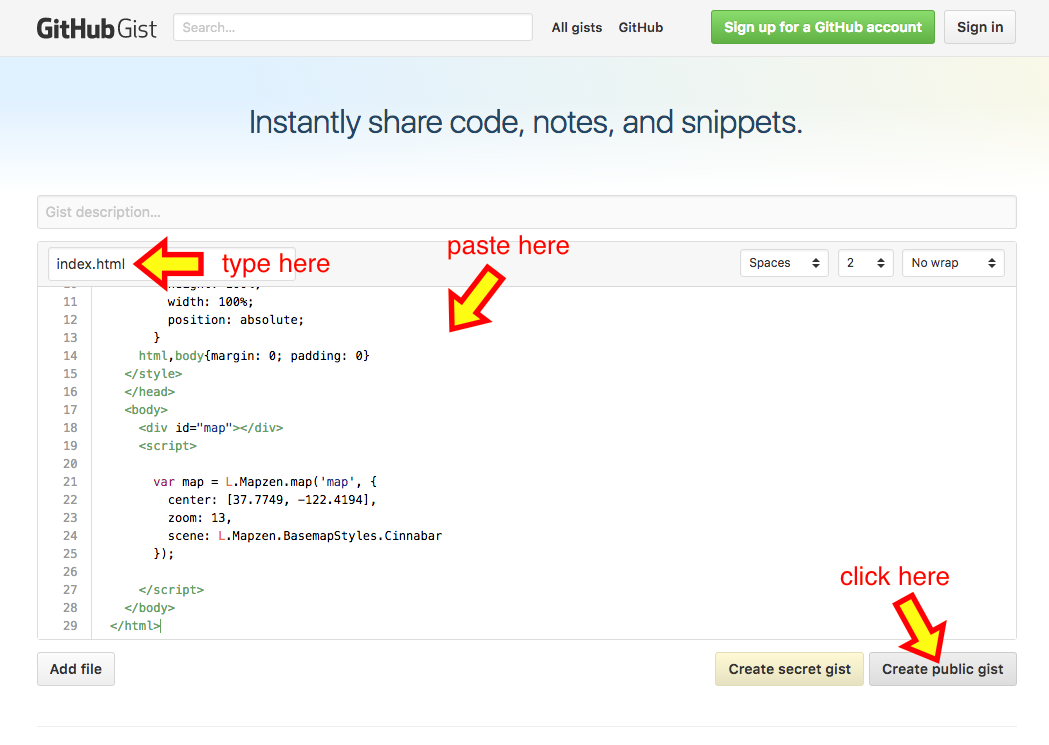Click the '</script>' closing tag line
Screen dimensions: 1049x745
point(171,590)
